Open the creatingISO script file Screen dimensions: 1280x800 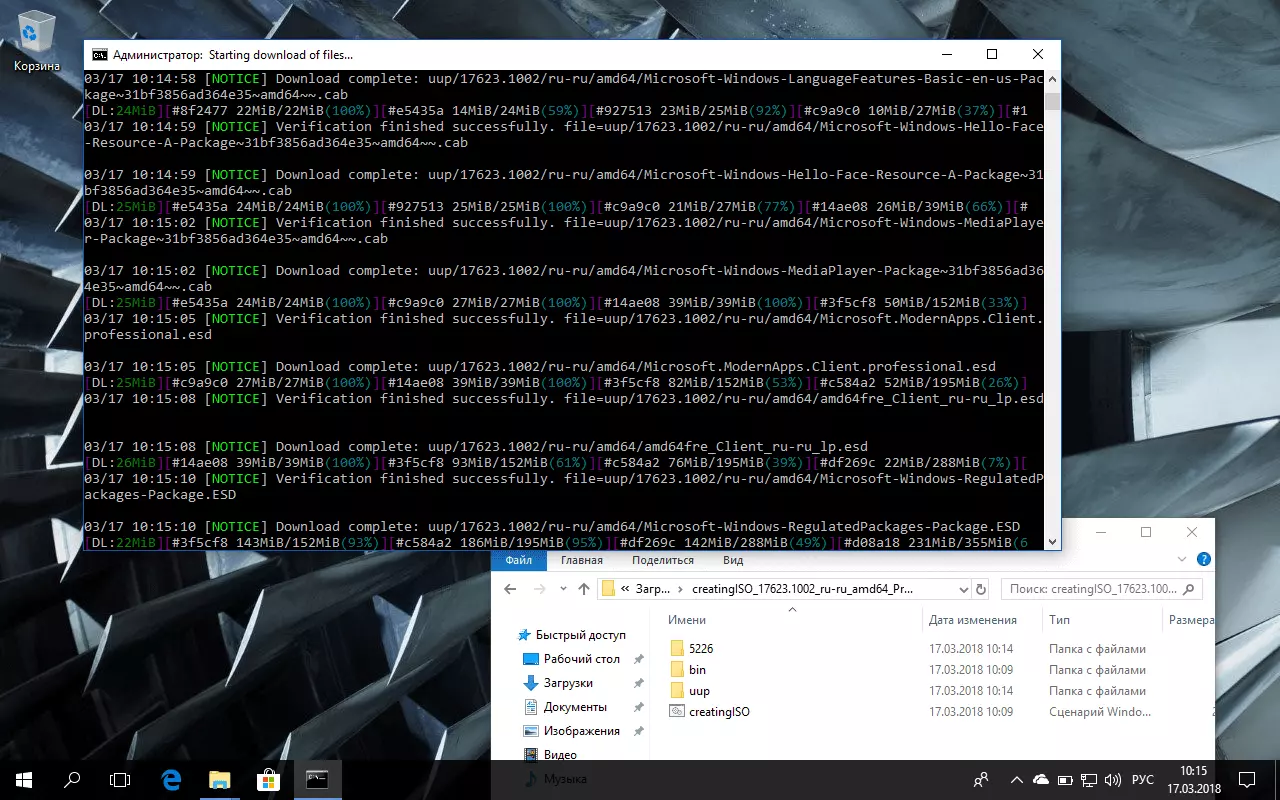coord(718,712)
